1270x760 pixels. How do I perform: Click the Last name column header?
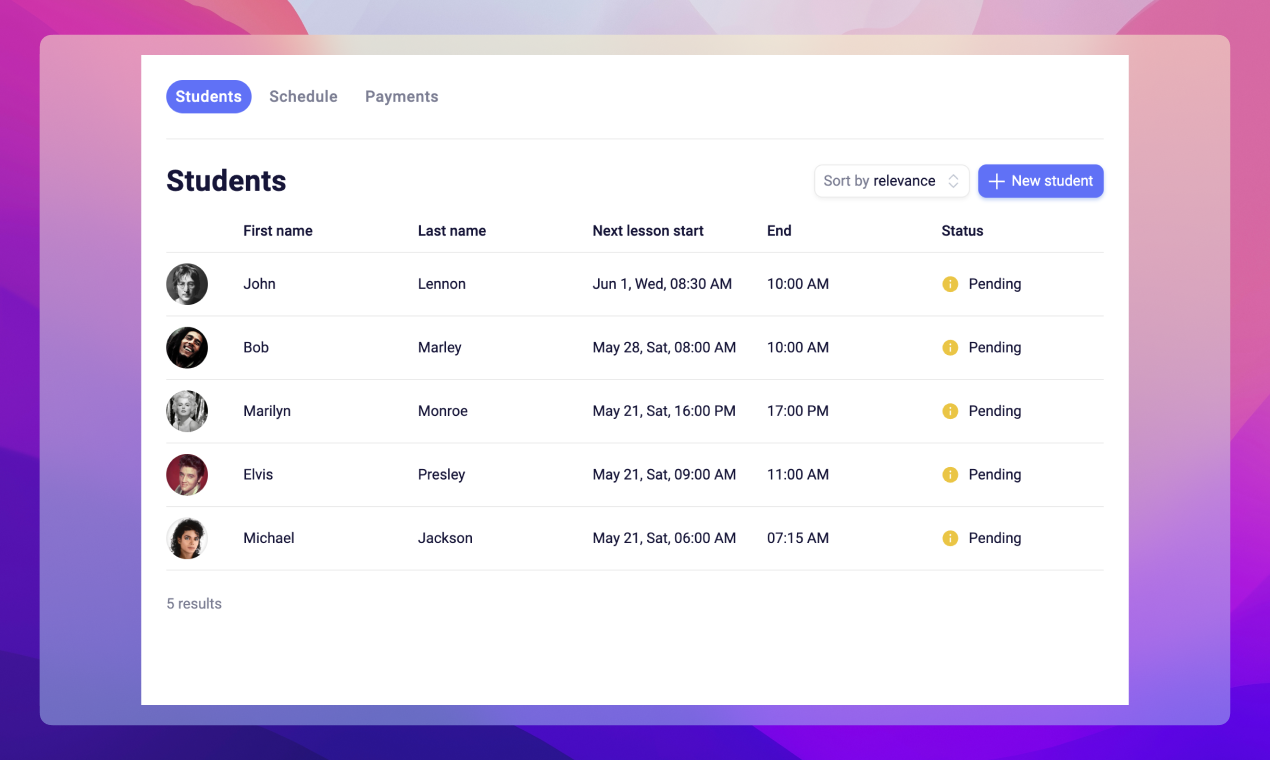452,231
